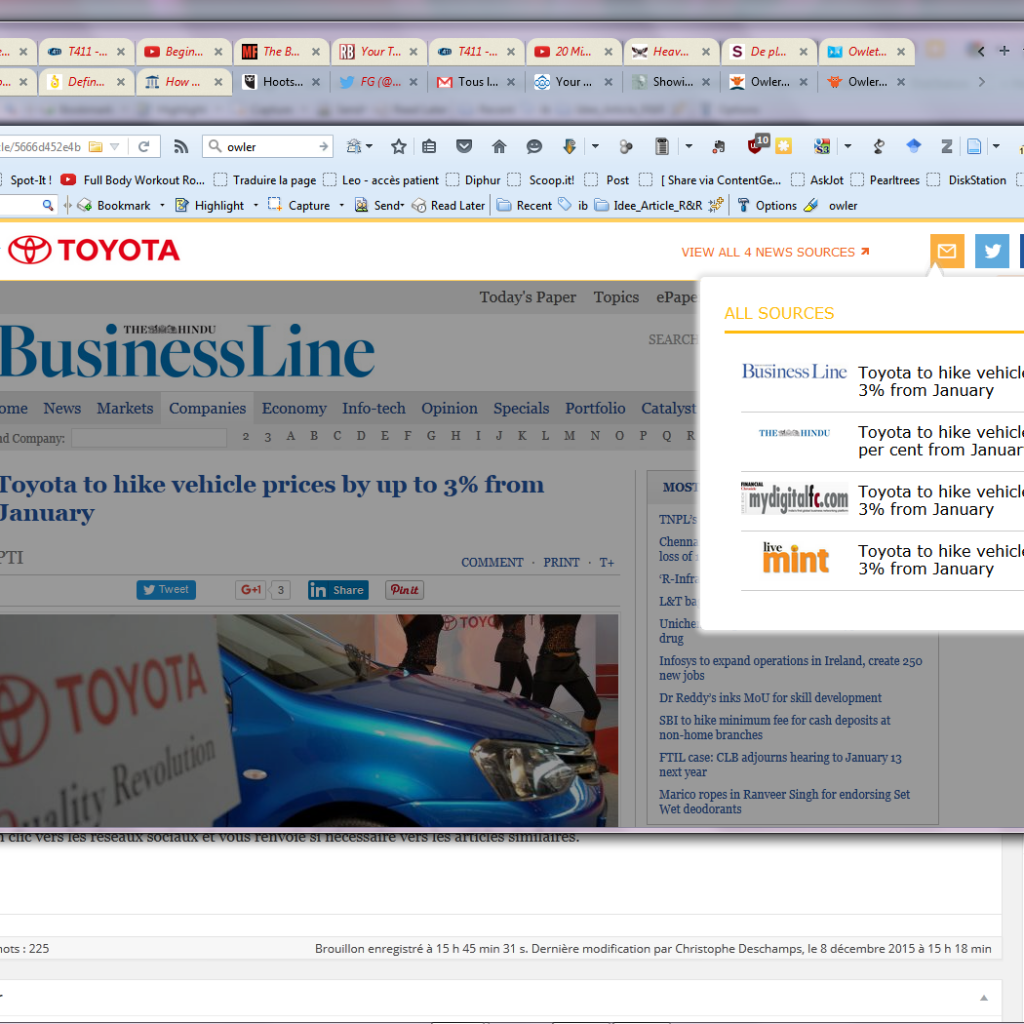
Task: Expand the dropdown arrow beside the S3 translator icon
Action: point(848,147)
